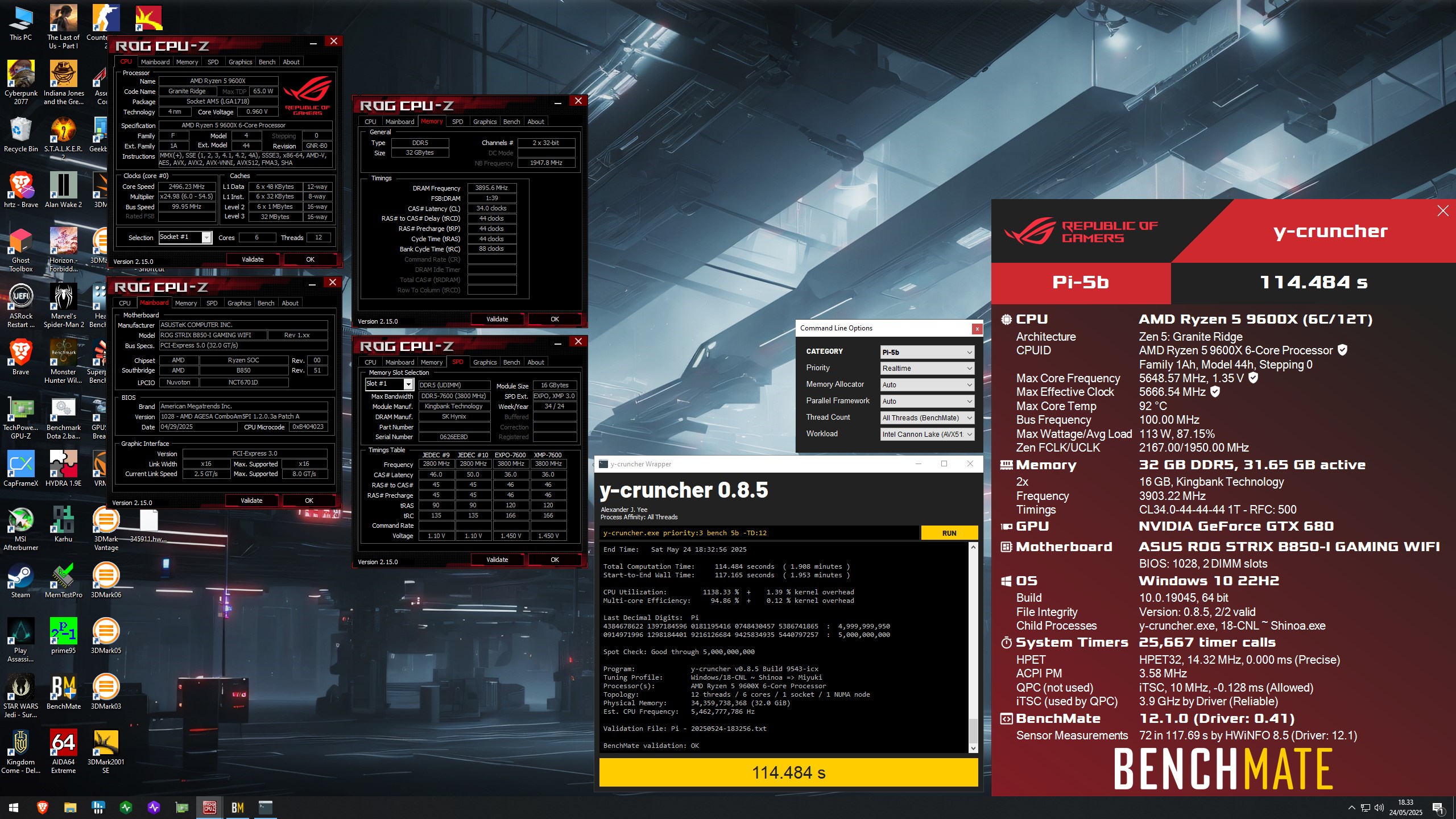Open Alan Wake 2 desktop icon
Viewport: 1456px width, 819px height.
coord(63,191)
